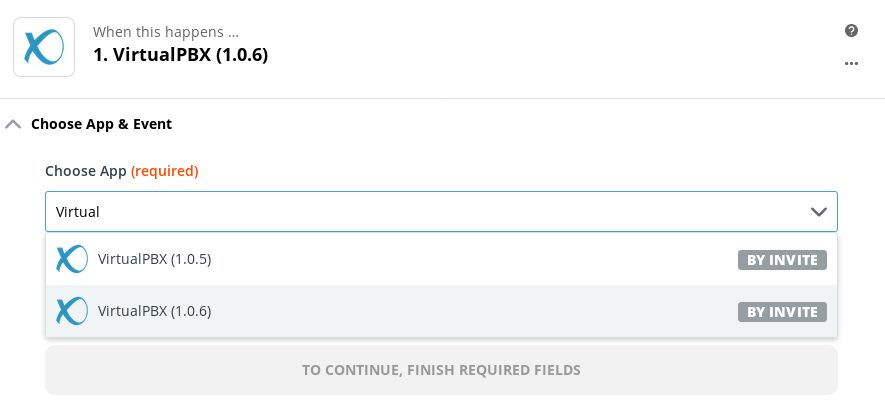
Task: Click the orange (required) indicator text
Action: pos(165,171)
